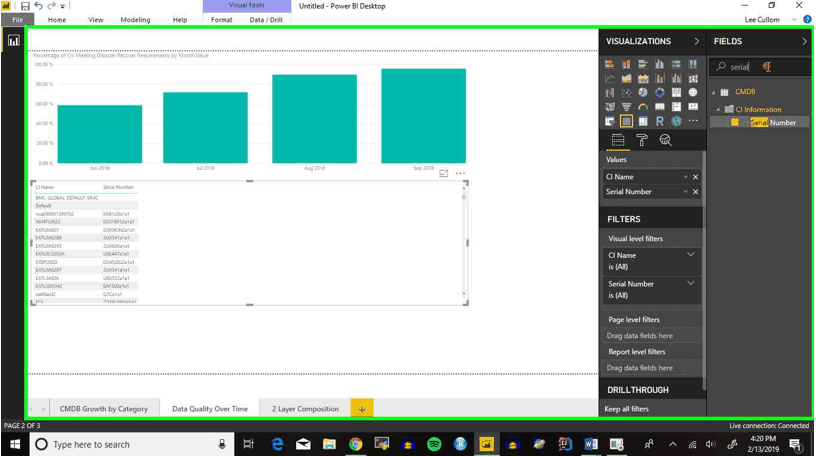
Task: Collapse the Visualizations pane
Action: click(697, 41)
